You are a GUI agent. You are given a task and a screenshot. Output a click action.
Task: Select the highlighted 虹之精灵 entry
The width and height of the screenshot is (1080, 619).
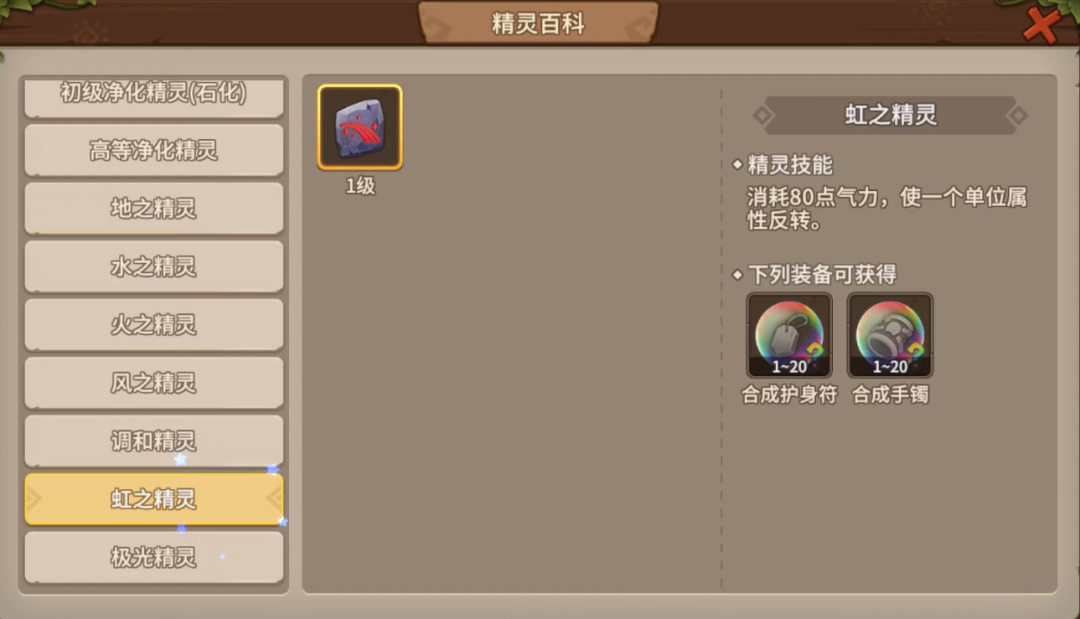point(154,499)
